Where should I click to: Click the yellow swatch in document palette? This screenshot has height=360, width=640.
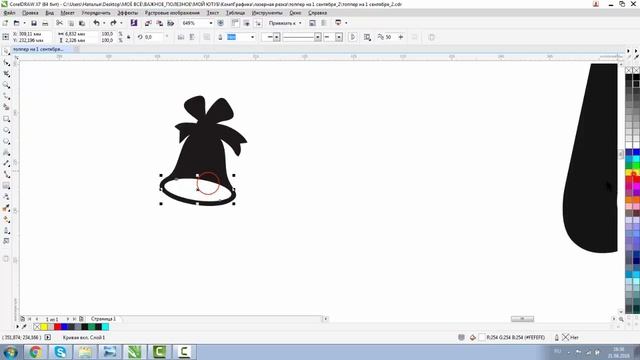coord(44,327)
